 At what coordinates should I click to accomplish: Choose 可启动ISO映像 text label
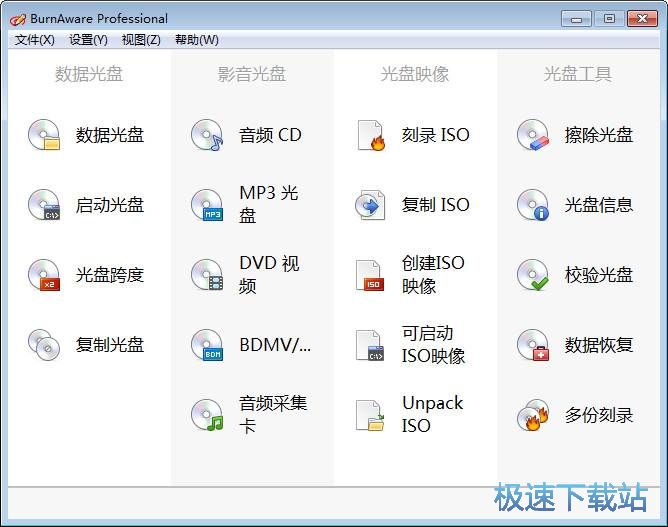433,345
